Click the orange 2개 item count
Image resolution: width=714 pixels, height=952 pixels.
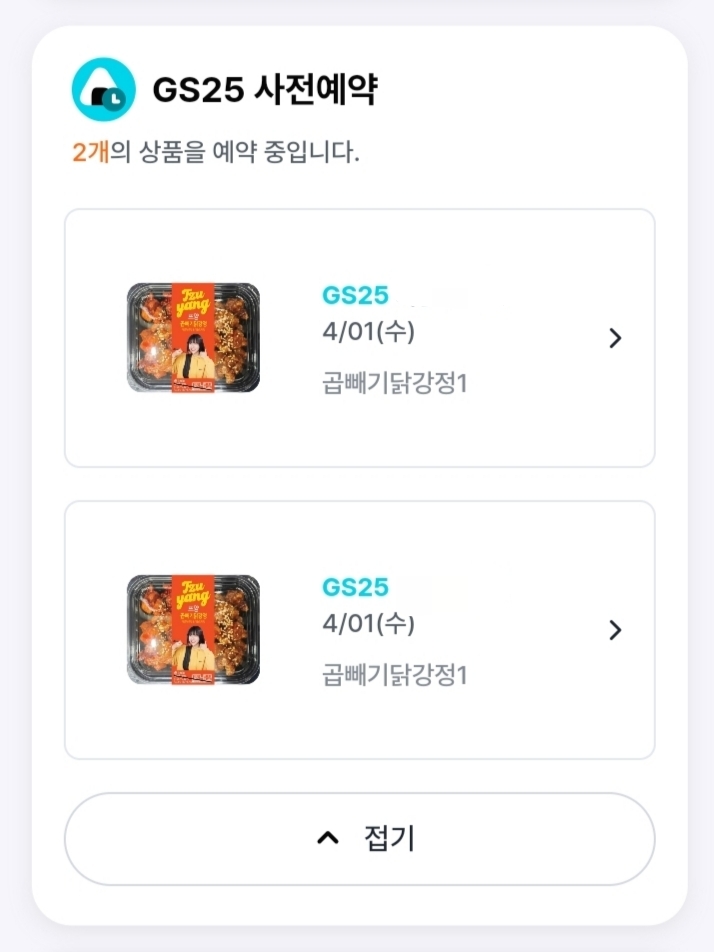[x=90, y=153]
